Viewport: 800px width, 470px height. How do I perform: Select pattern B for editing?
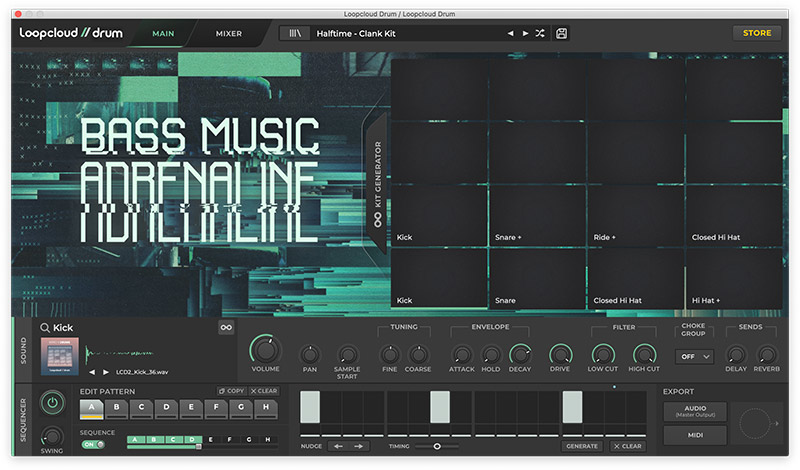click(116, 409)
